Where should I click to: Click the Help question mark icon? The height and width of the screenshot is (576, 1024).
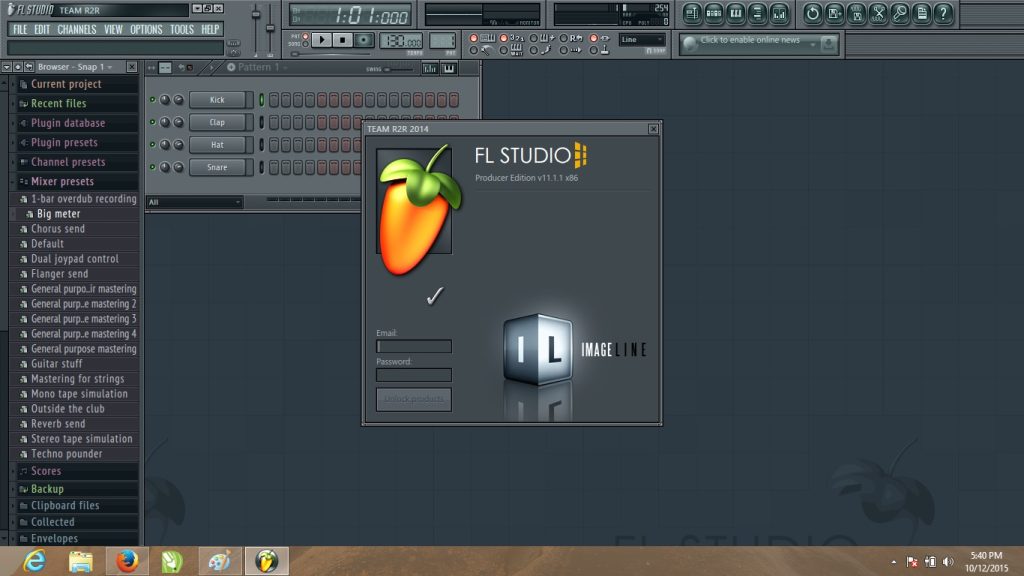942,12
